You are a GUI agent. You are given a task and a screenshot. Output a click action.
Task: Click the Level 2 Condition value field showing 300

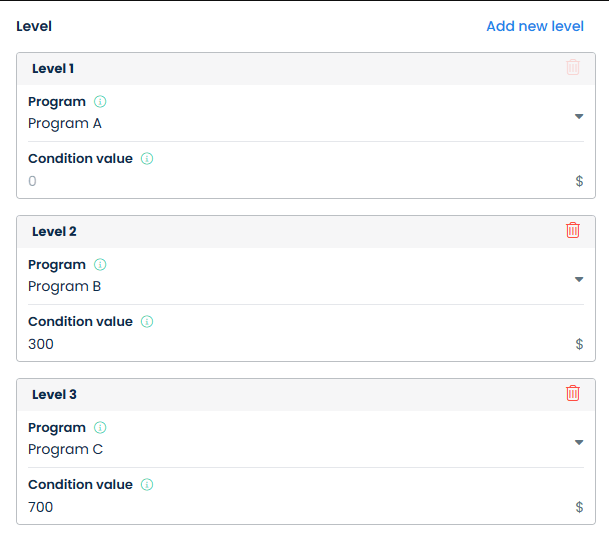point(290,344)
